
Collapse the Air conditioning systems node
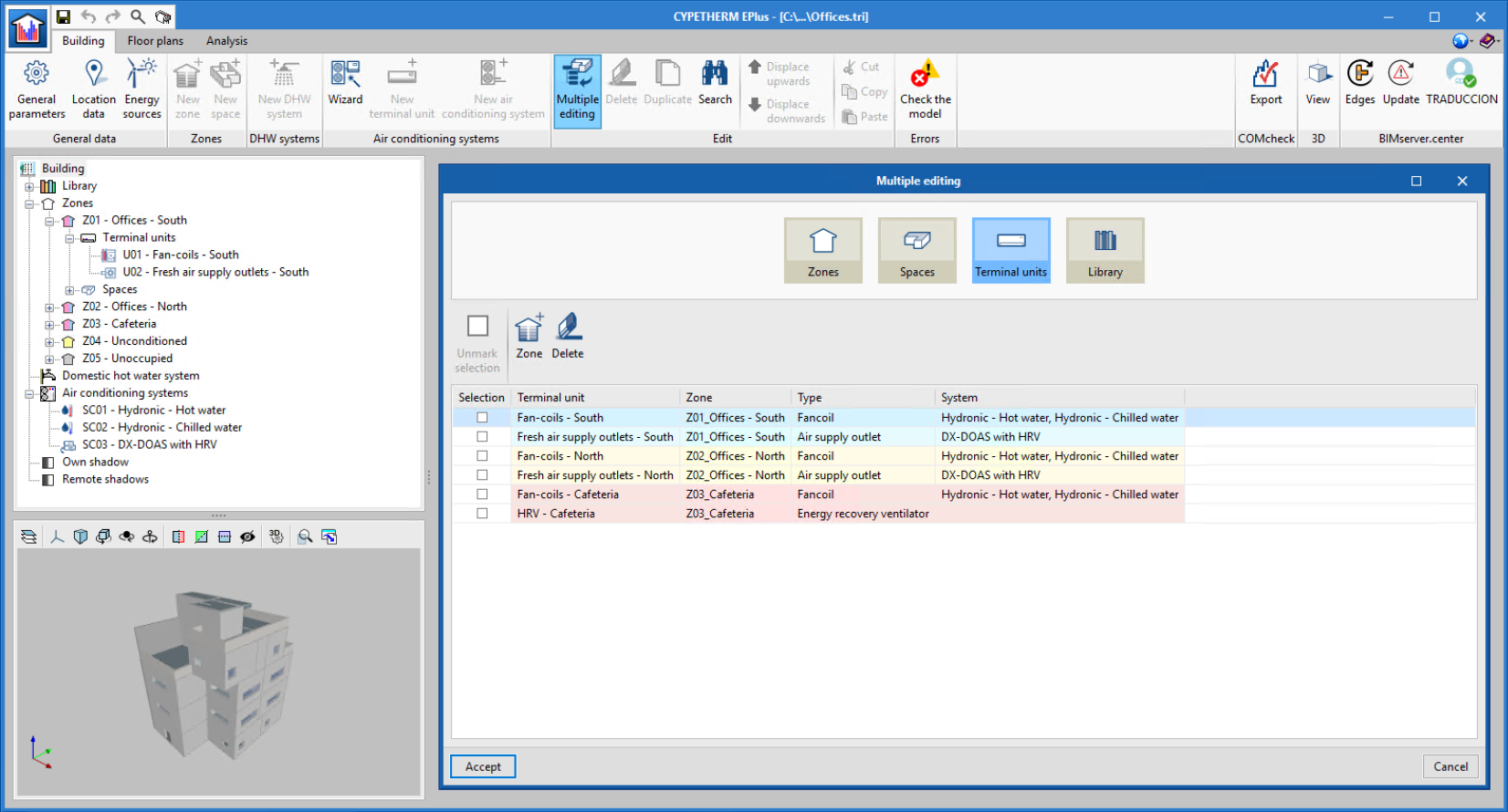[29, 394]
